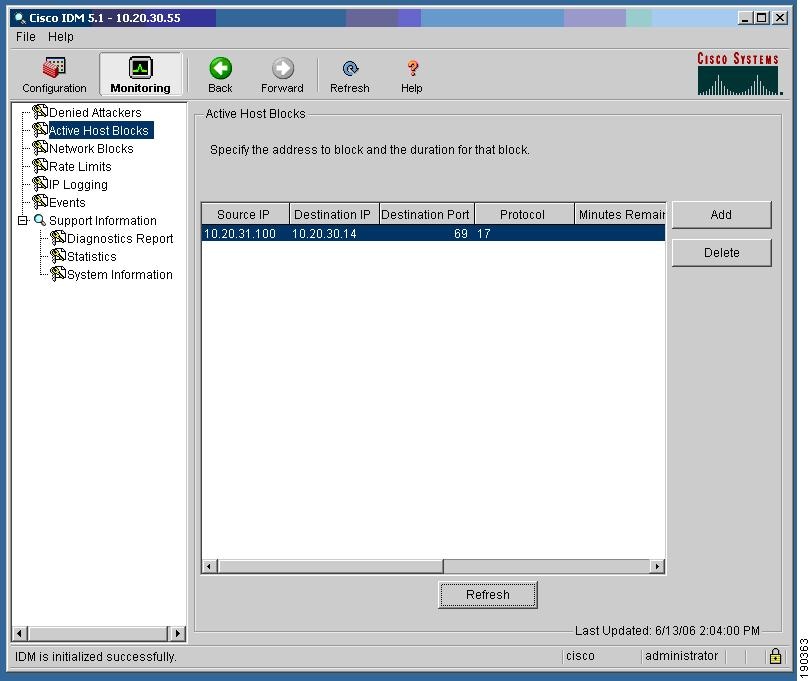Select Support Information tree node label
The height and width of the screenshot is (681, 811).
pos(102,220)
